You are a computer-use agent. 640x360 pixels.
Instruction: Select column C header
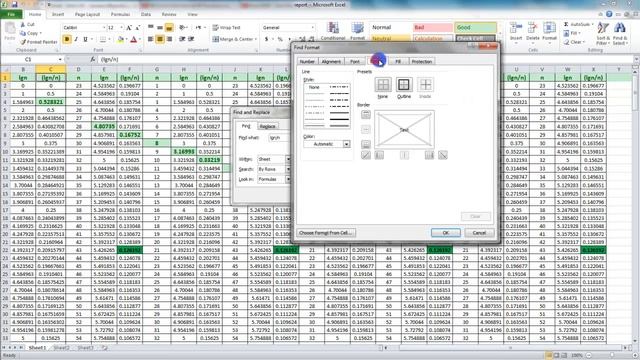click(x=51, y=69)
